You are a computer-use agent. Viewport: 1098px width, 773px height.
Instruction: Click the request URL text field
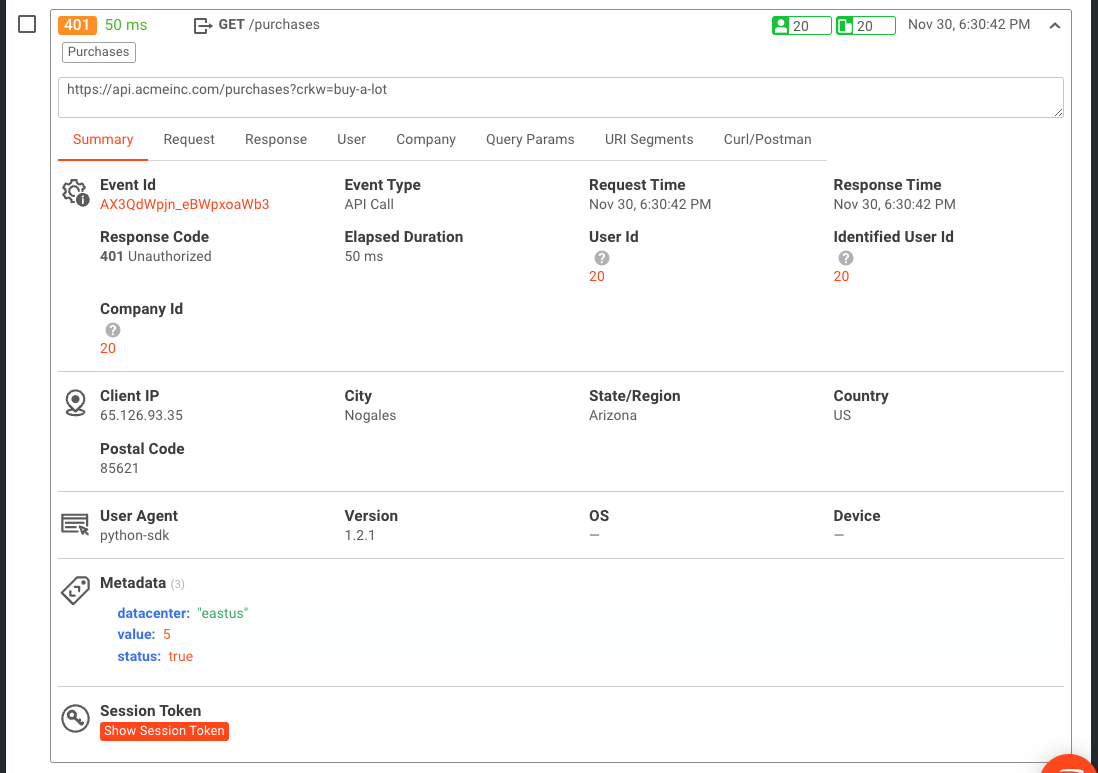[x=560, y=98]
